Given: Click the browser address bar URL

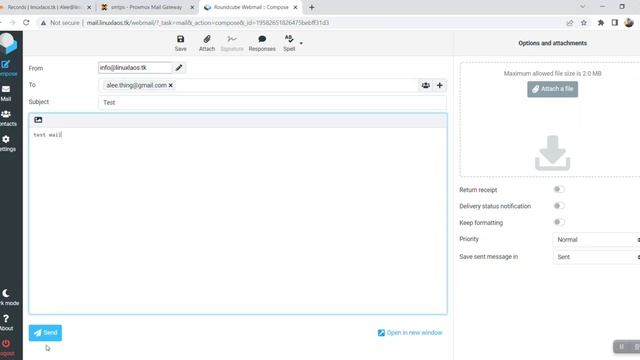Looking at the screenshot, I should click(x=207, y=23).
